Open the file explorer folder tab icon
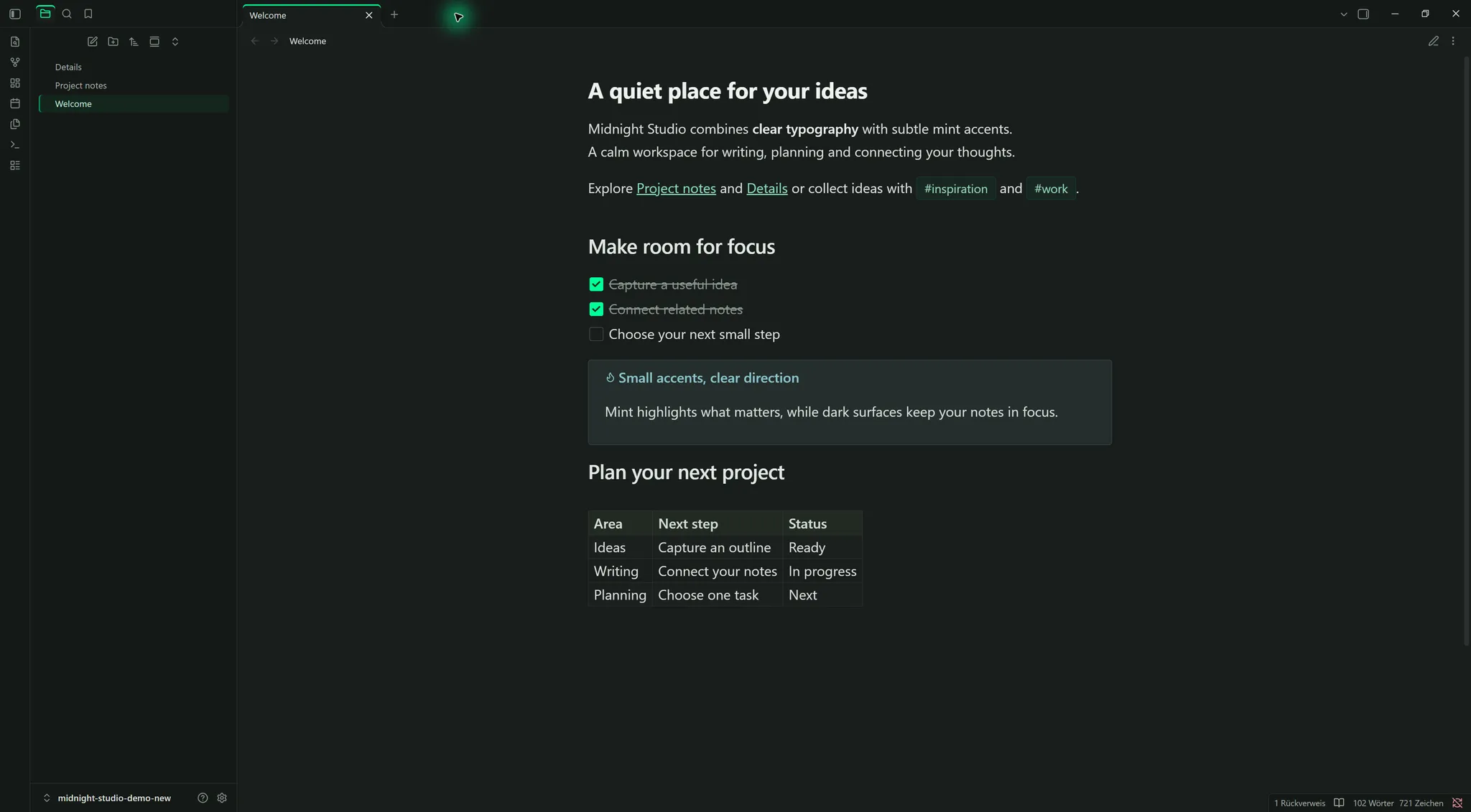1471x812 pixels. click(45, 14)
